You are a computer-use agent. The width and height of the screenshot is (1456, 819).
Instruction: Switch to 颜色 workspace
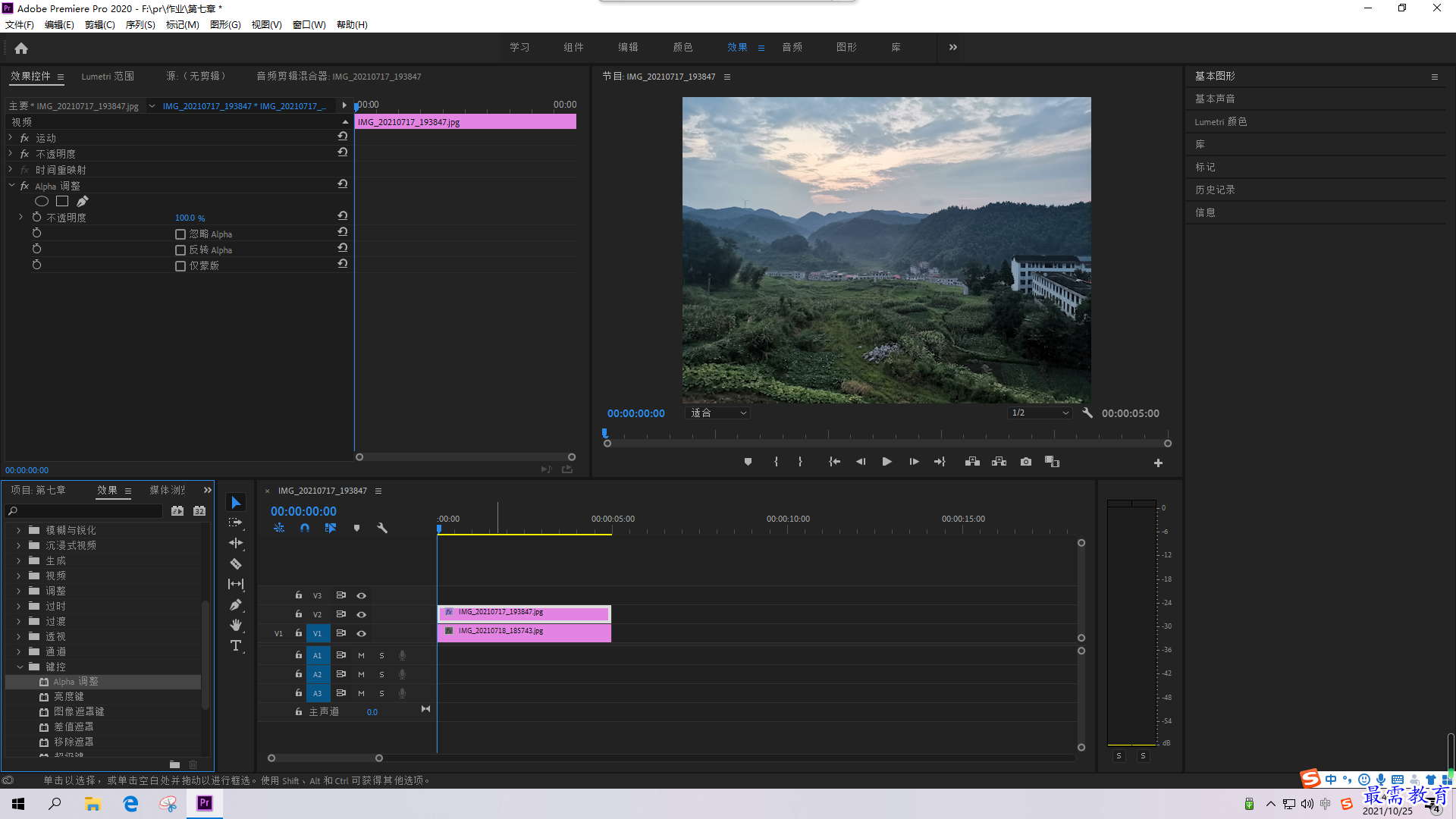pyautogui.click(x=682, y=47)
